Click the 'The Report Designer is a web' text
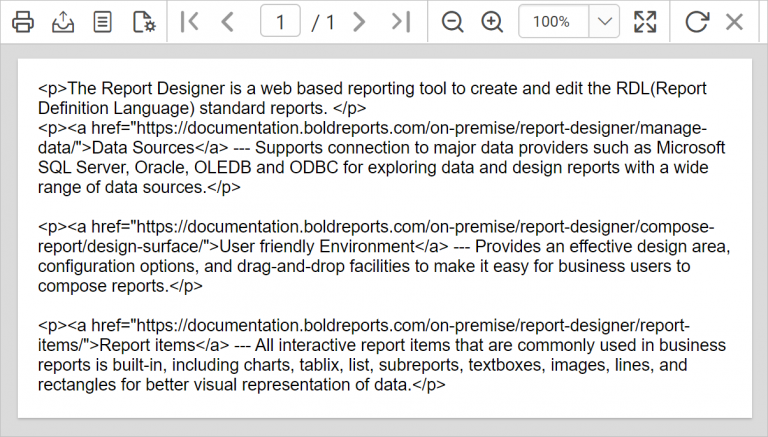This screenshot has height=437, width=768. (177, 88)
